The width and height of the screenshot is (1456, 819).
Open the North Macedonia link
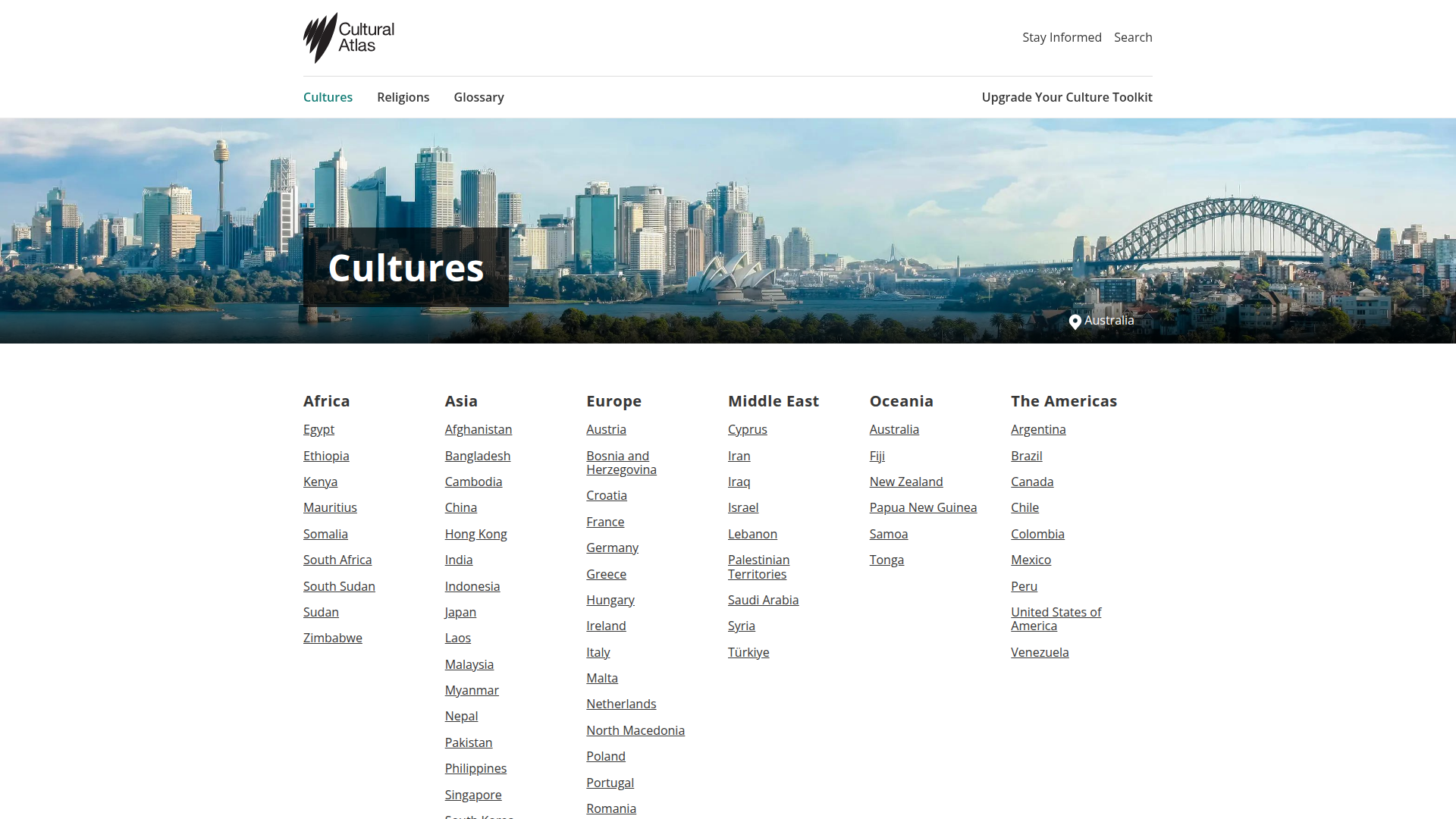[x=635, y=730]
